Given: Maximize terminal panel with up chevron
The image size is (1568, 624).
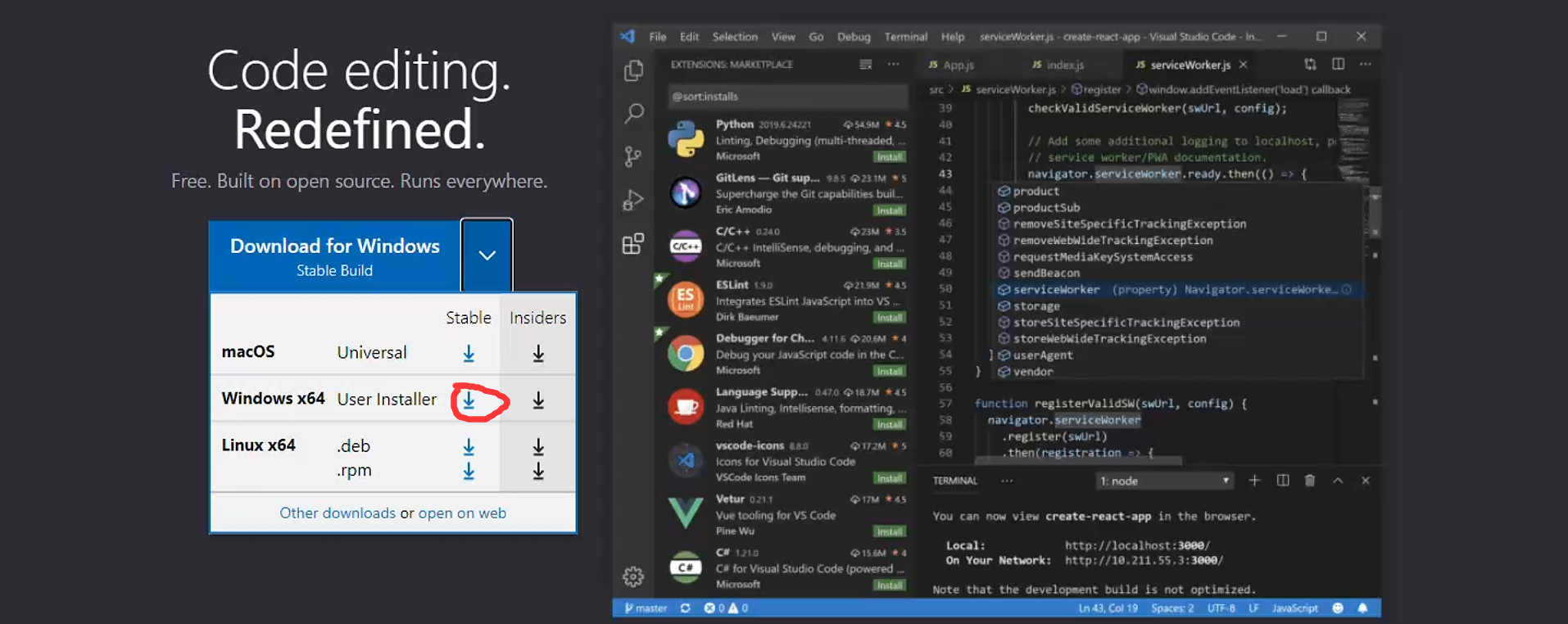Looking at the screenshot, I should click(1338, 481).
